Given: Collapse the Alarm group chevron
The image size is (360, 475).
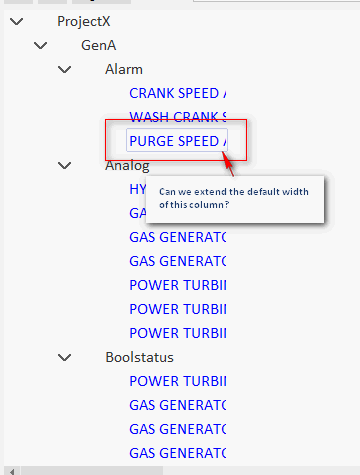Looking at the screenshot, I should coord(65,70).
